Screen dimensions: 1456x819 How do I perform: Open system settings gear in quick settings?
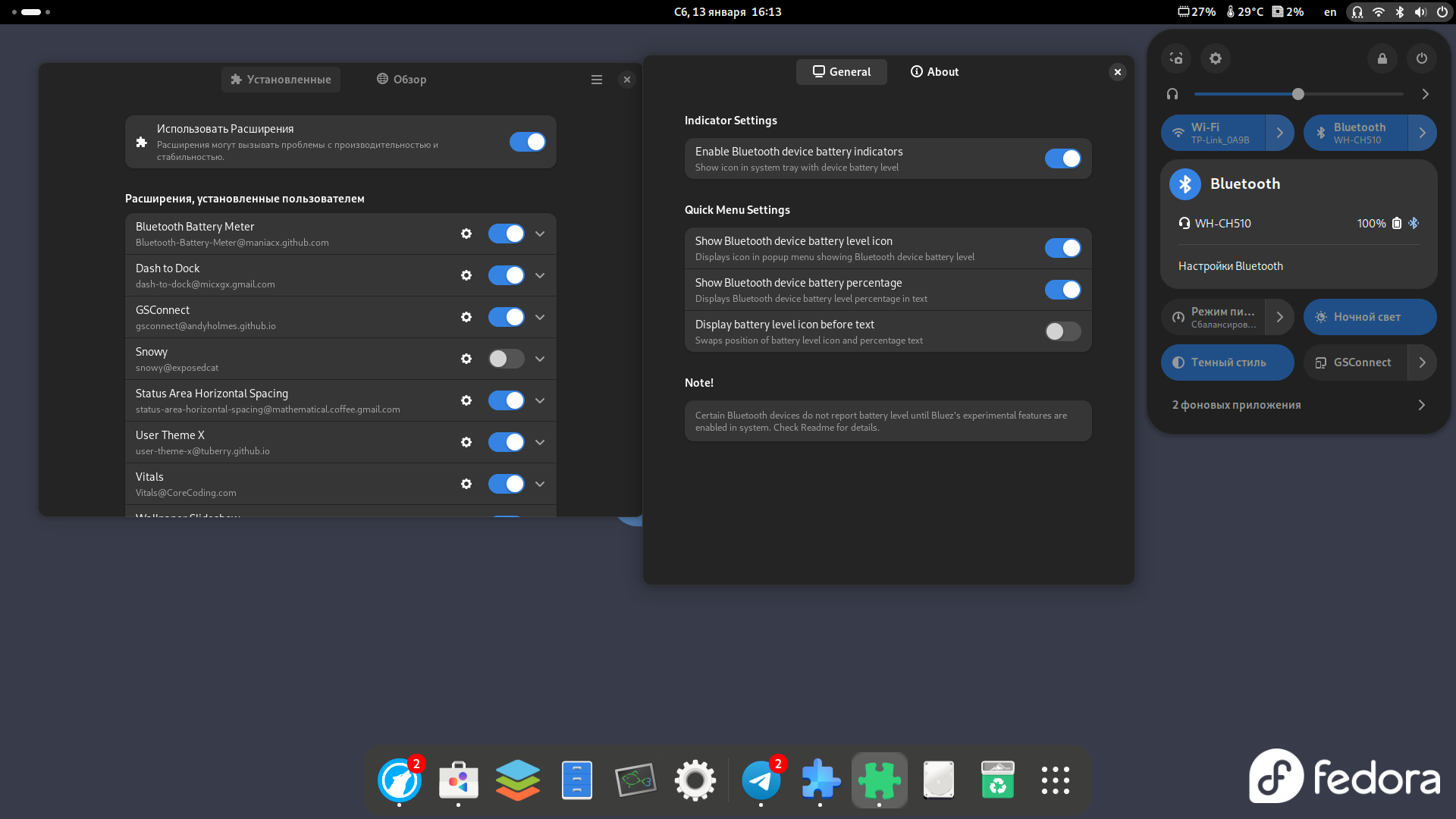pyautogui.click(x=1216, y=58)
